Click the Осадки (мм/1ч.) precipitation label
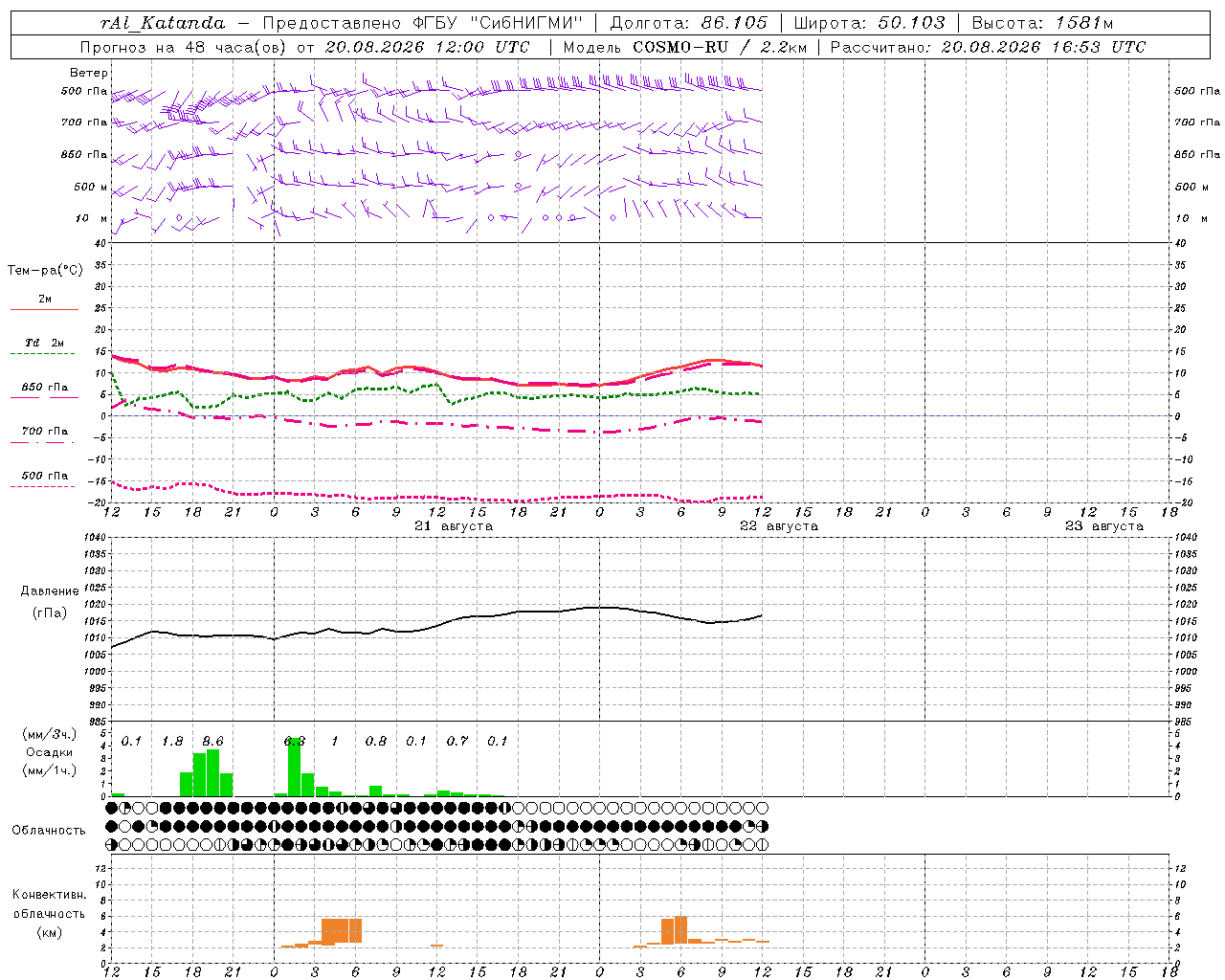Image resolution: width=1225 pixels, height=980 pixels. coord(49,752)
